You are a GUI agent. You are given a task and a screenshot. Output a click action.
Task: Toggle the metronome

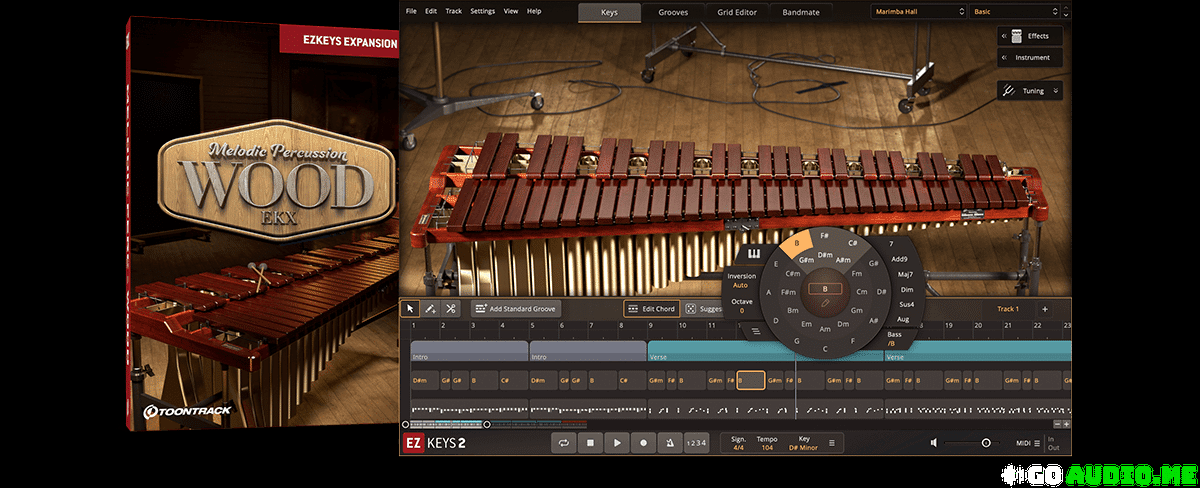669,443
